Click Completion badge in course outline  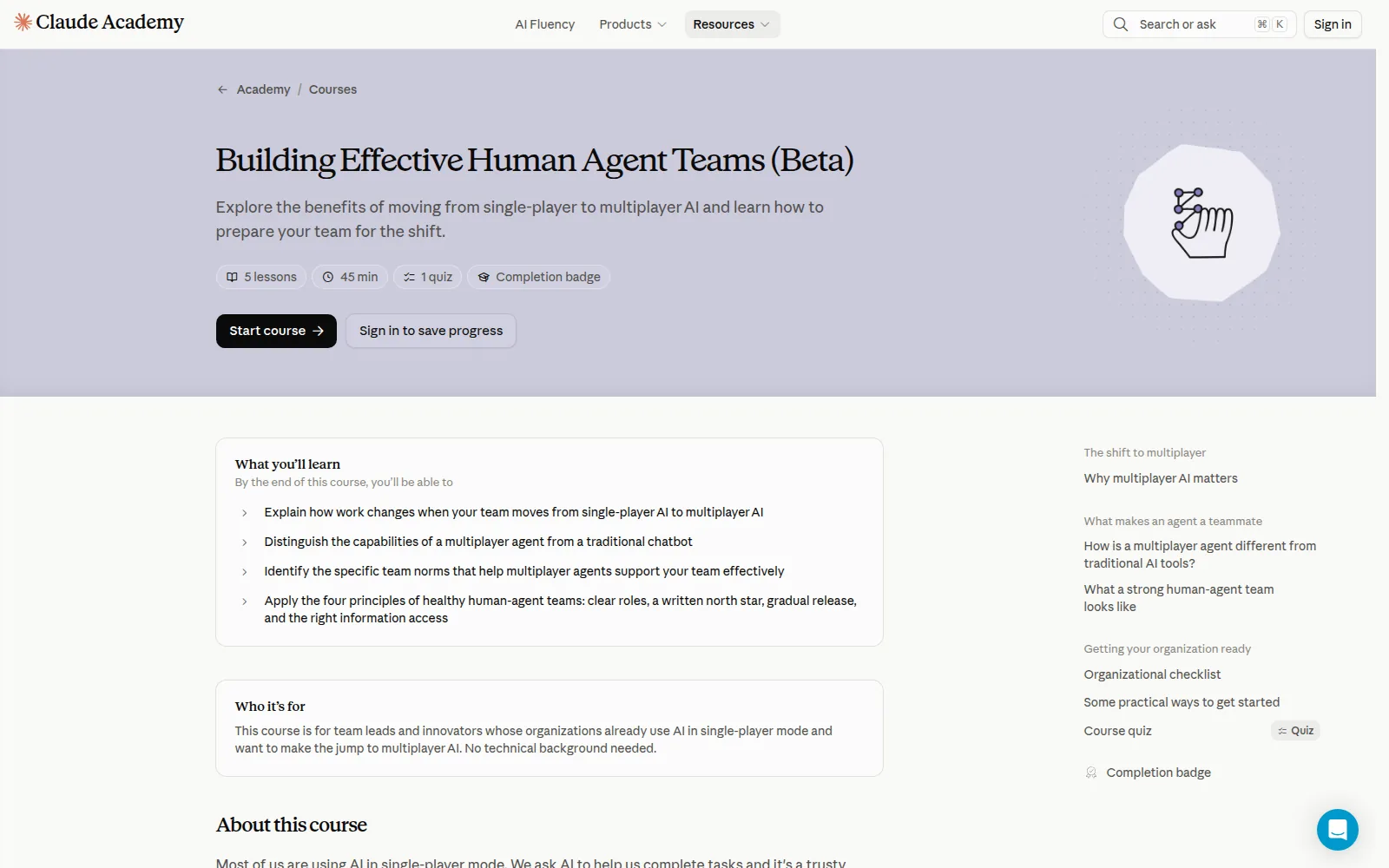(x=1158, y=773)
